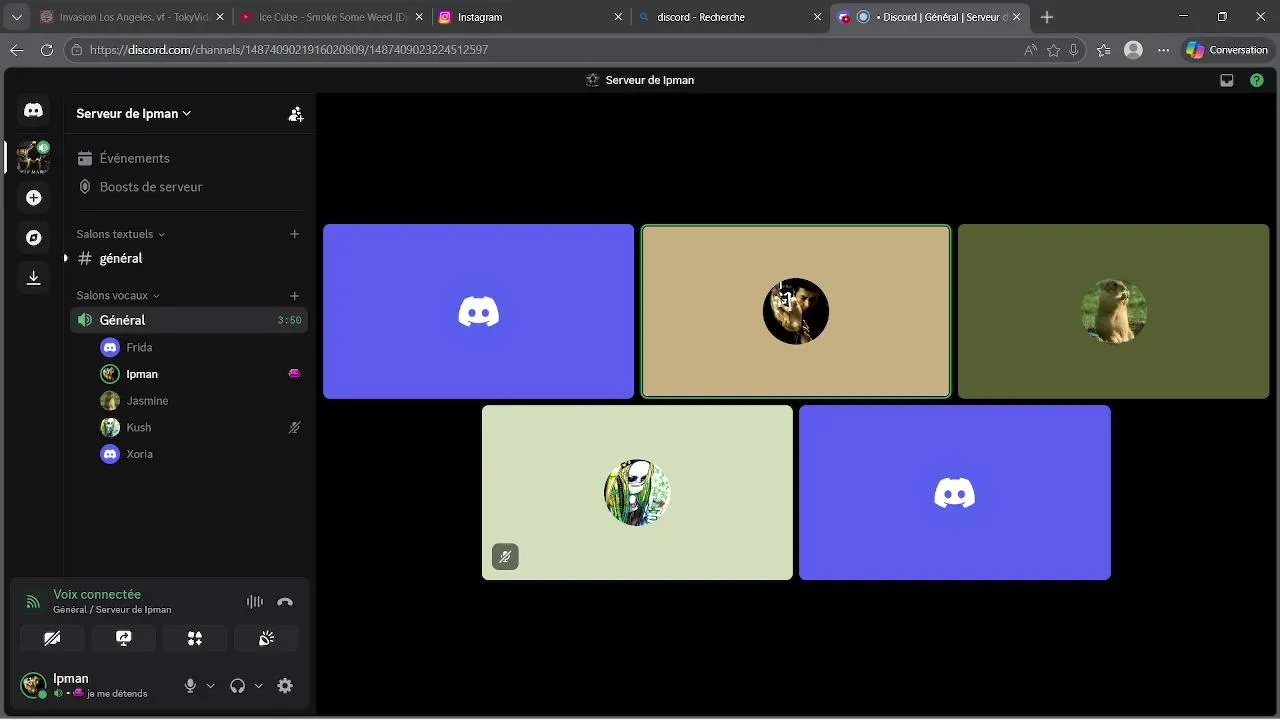Open browser settings and more menu
The image size is (1280, 720).
click(x=1163, y=50)
